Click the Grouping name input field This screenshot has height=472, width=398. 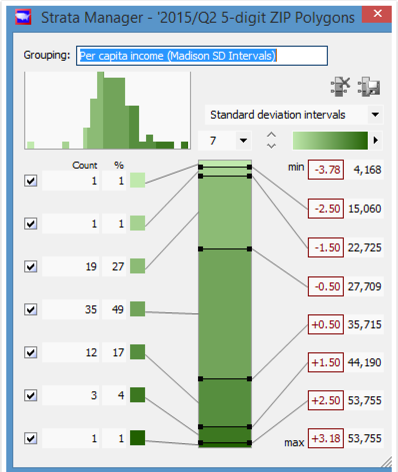(202, 56)
